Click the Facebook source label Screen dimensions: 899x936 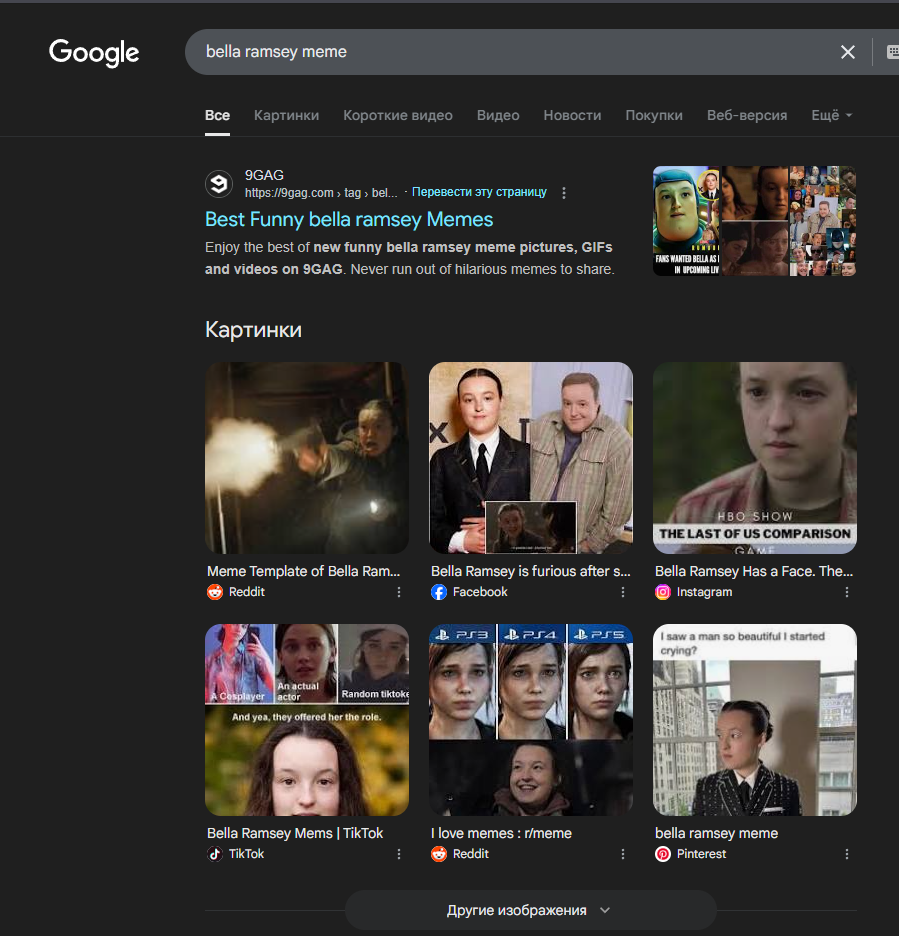(x=480, y=592)
